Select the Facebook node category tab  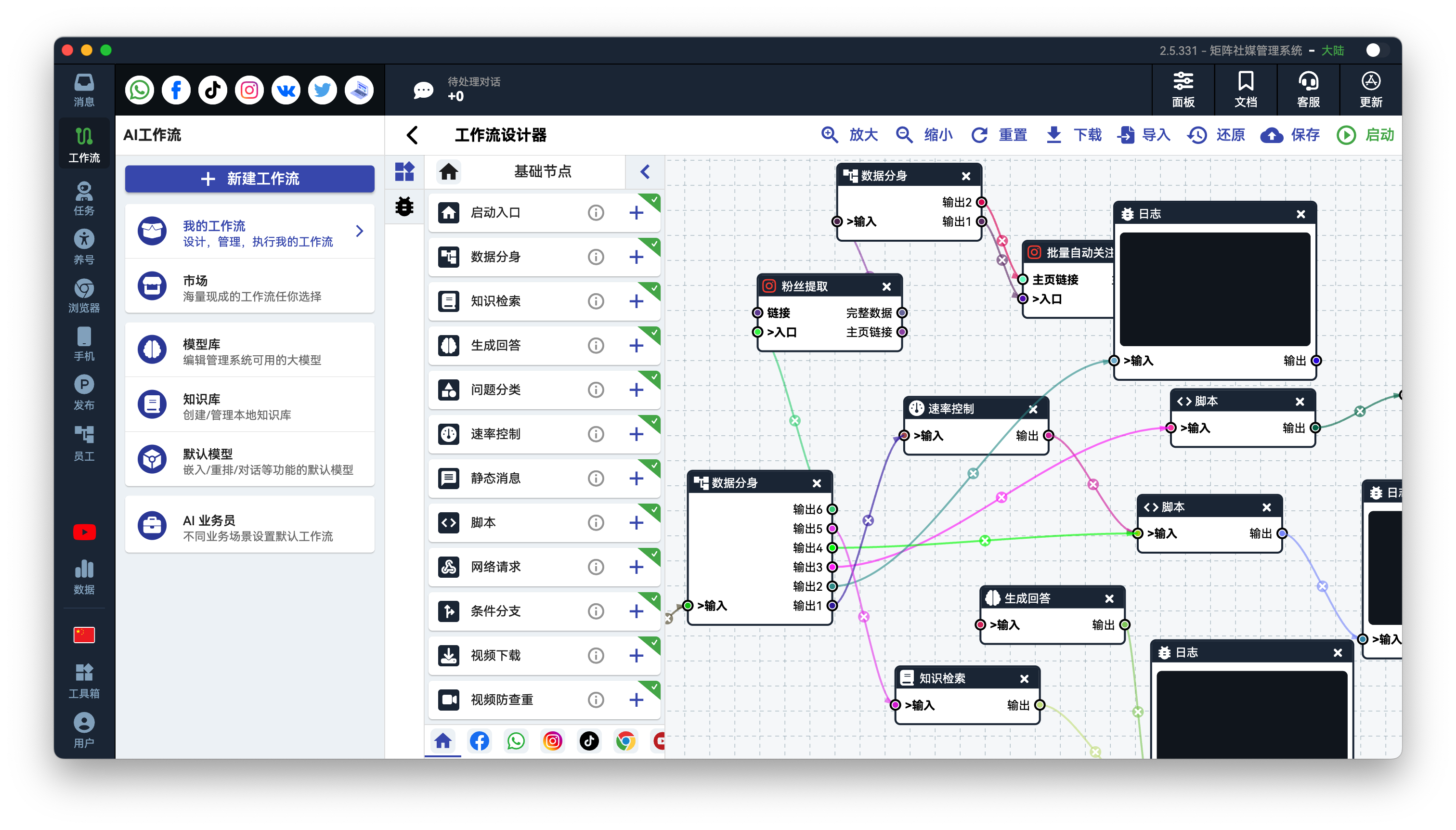pyautogui.click(x=480, y=740)
